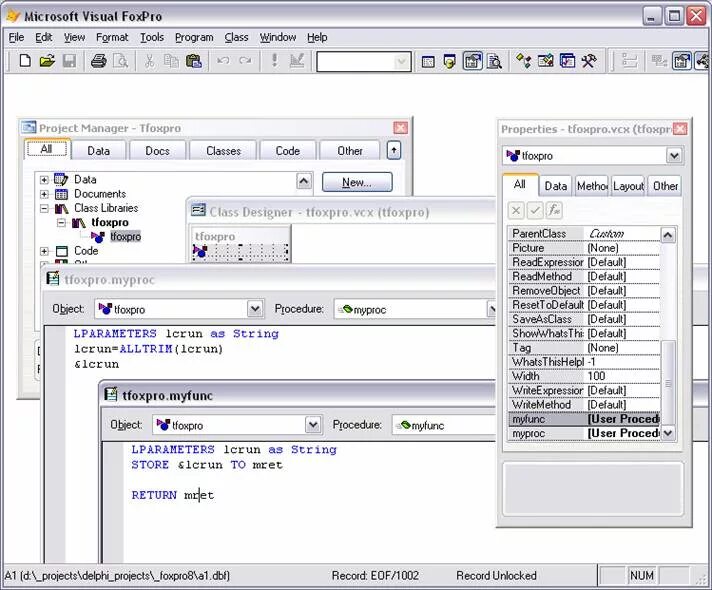Select the Other tab in Properties window
This screenshot has height=590, width=712.
(665, 186)
